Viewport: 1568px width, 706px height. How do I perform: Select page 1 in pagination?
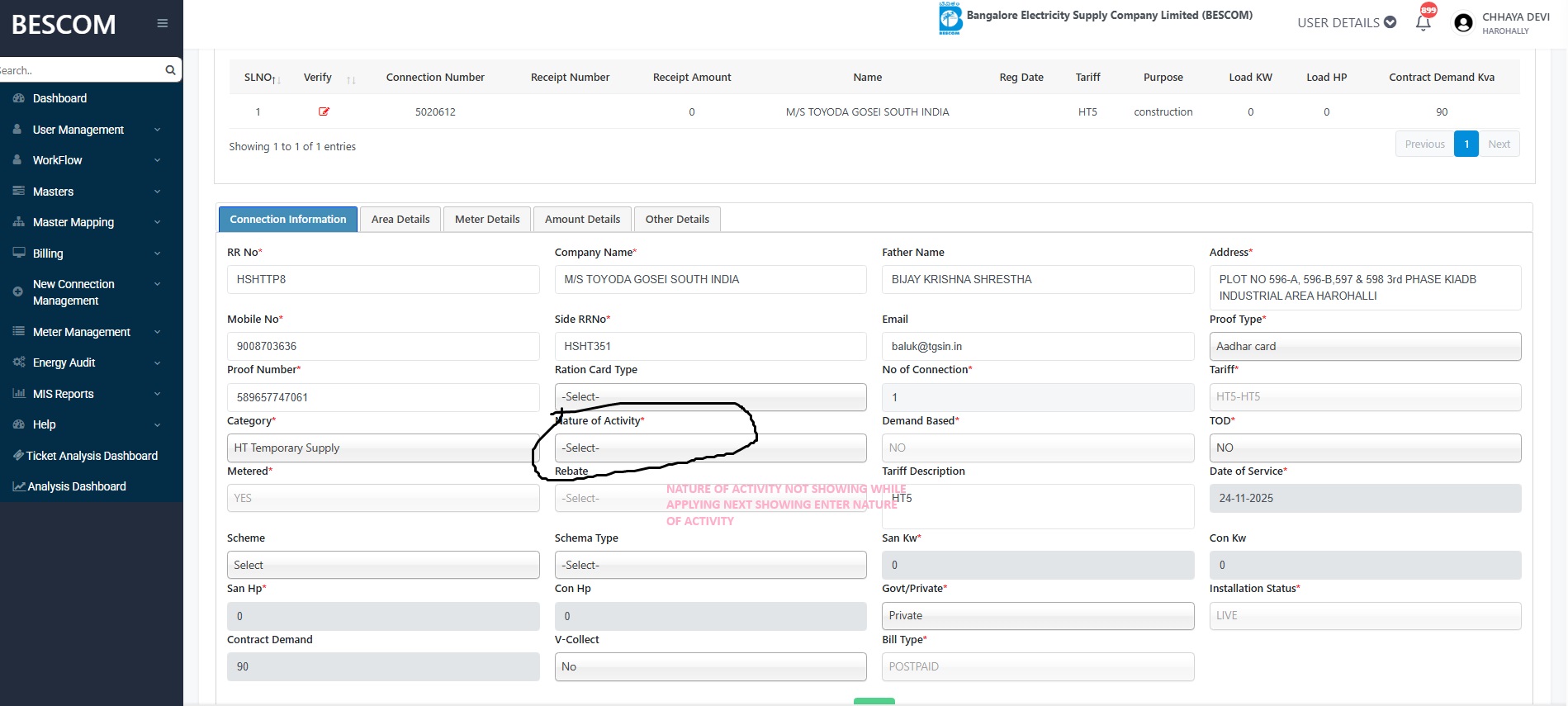tap(1466, 144)
